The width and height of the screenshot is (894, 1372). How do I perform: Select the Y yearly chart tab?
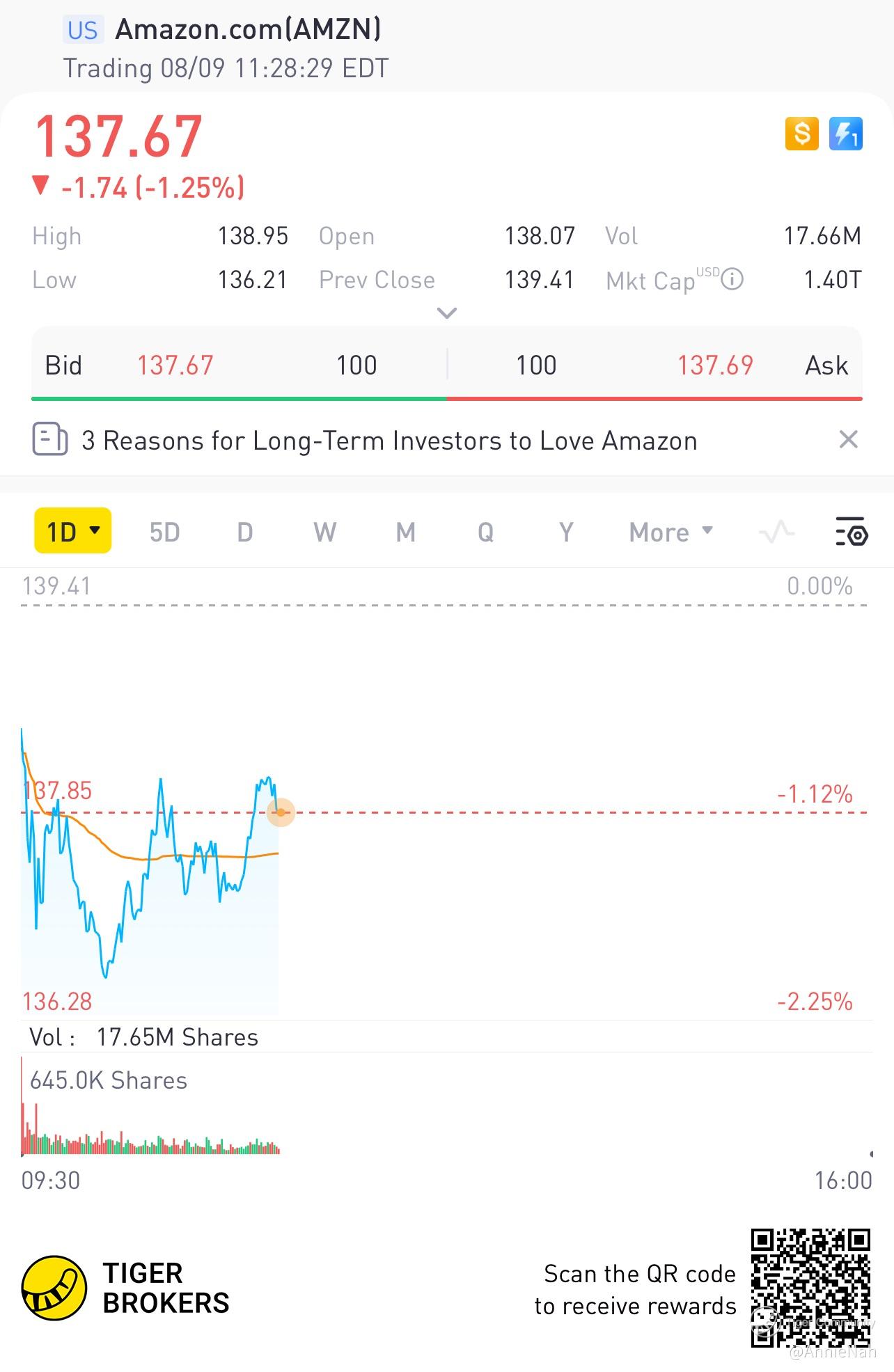(566, 533)
